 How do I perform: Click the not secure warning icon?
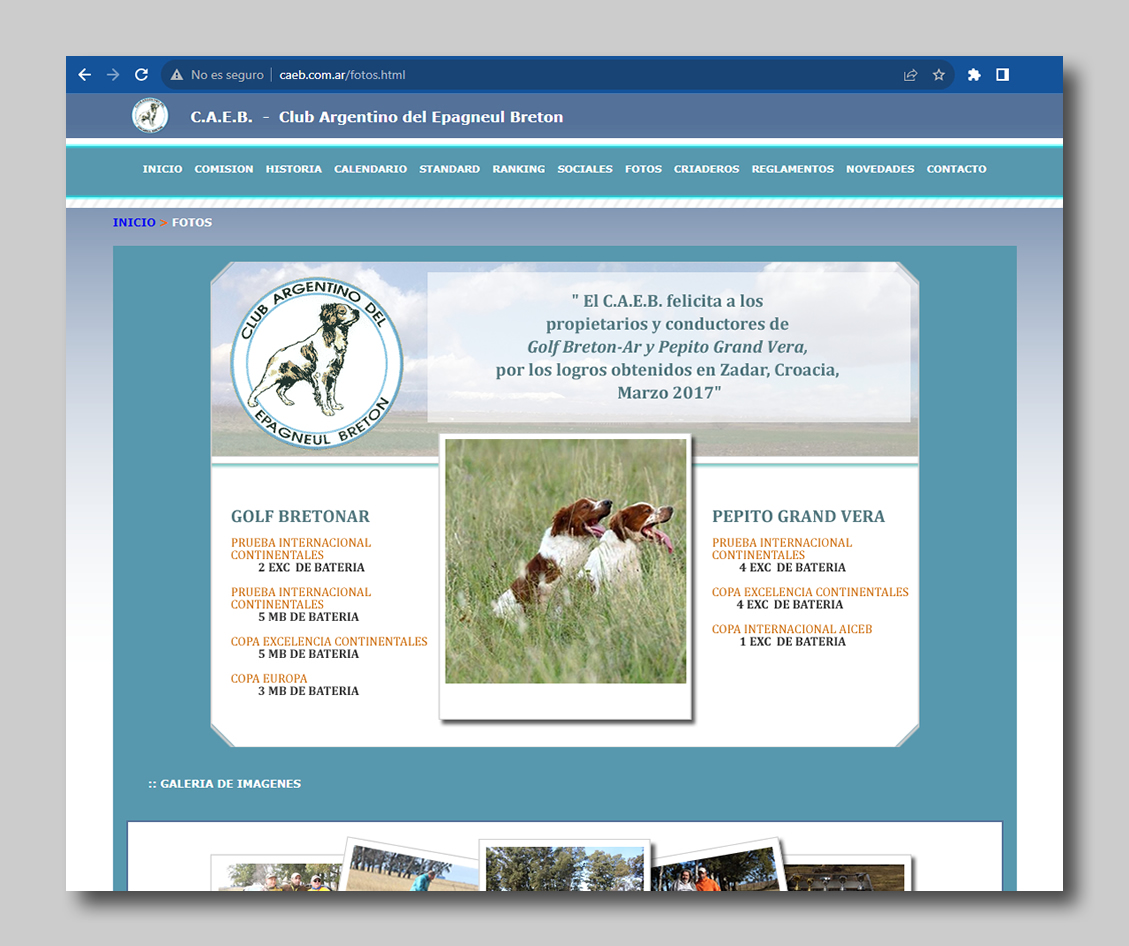[177, 75]
